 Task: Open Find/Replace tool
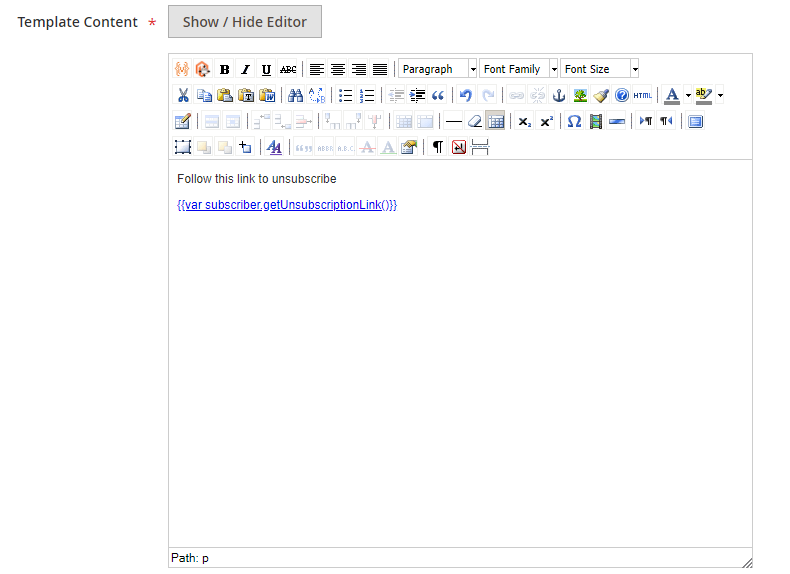[x=316, y=95]
